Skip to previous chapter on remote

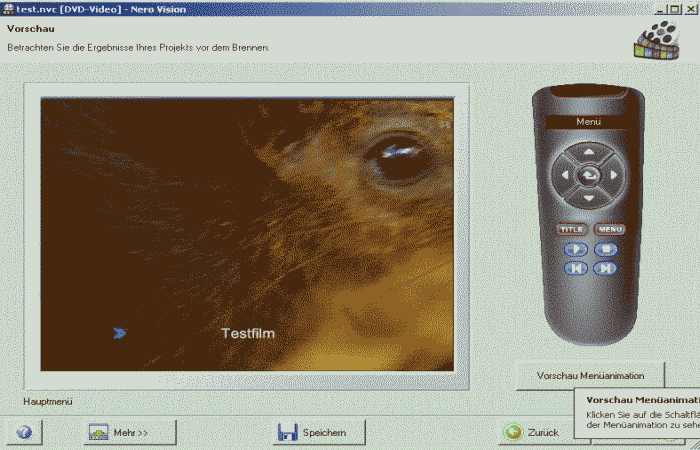(575, 268)
